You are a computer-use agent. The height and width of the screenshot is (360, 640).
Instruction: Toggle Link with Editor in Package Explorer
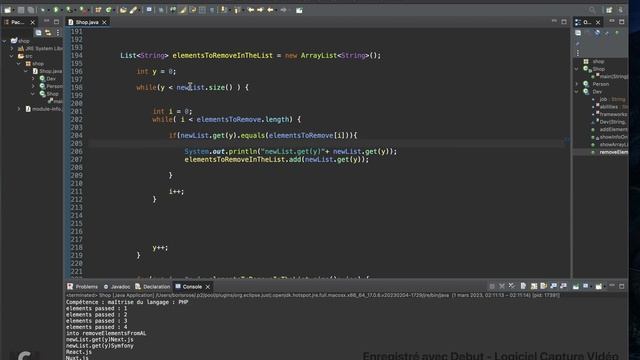coord(48,33)
